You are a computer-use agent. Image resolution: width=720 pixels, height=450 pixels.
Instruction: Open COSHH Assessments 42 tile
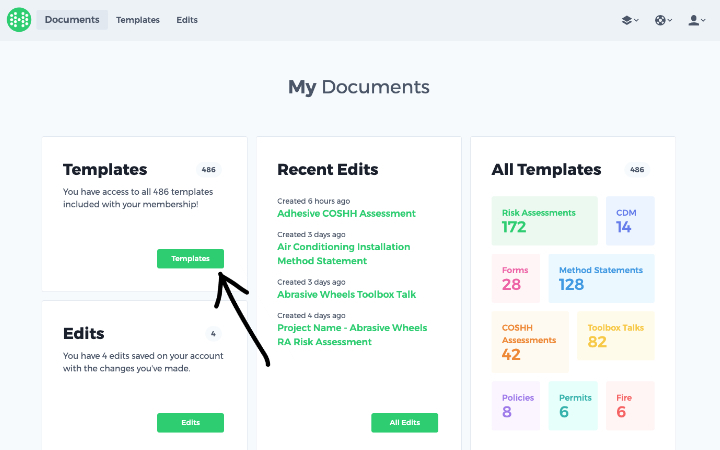(530, 342)
